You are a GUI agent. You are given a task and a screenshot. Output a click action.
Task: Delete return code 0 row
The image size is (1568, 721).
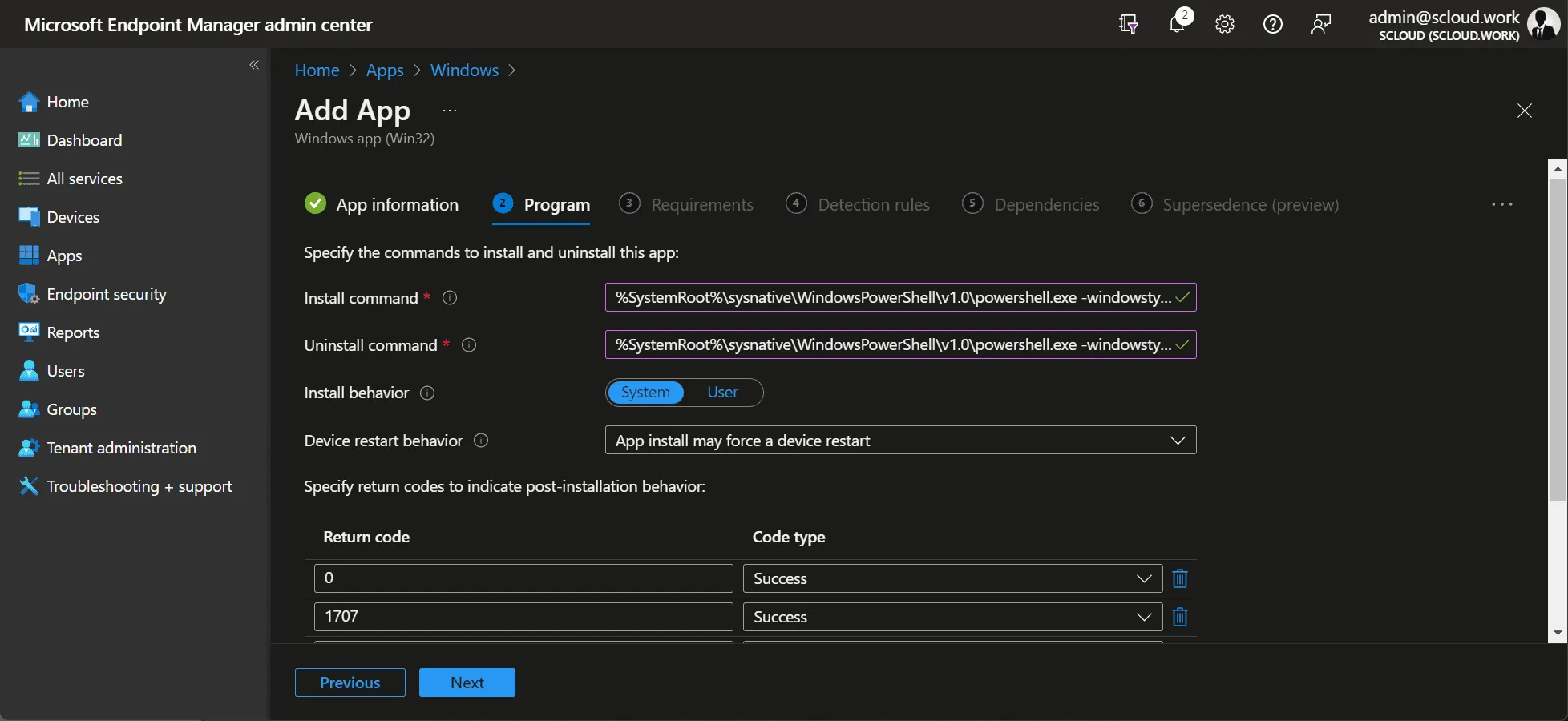click(1180, 578)
